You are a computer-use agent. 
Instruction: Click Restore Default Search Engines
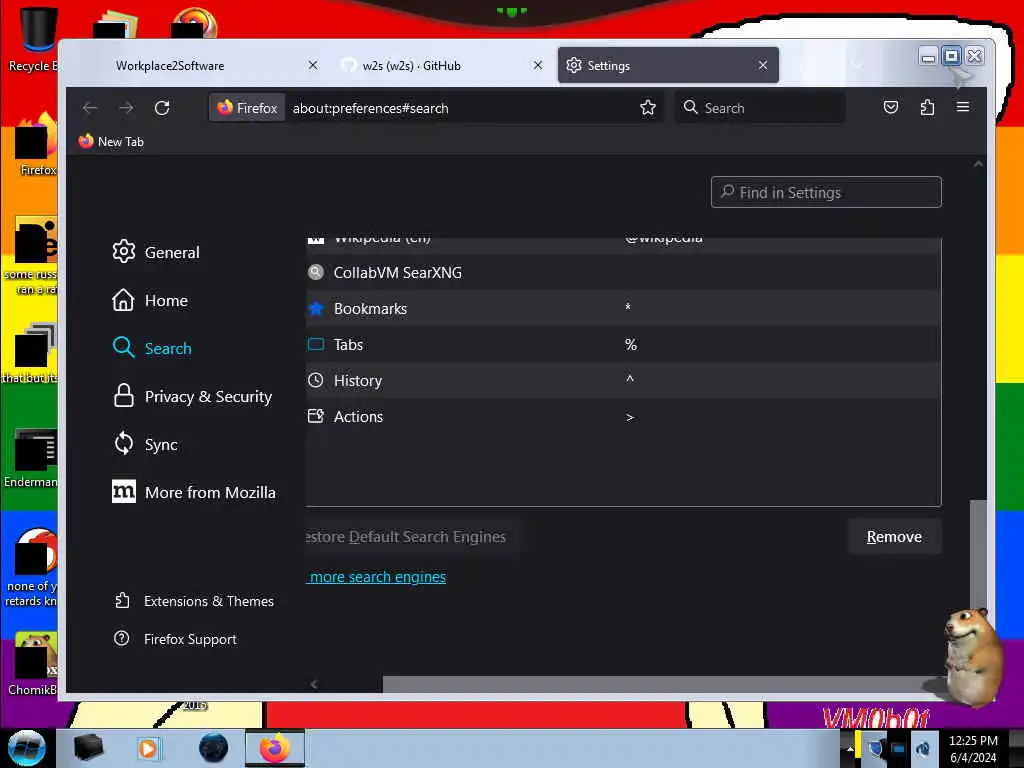412,537
